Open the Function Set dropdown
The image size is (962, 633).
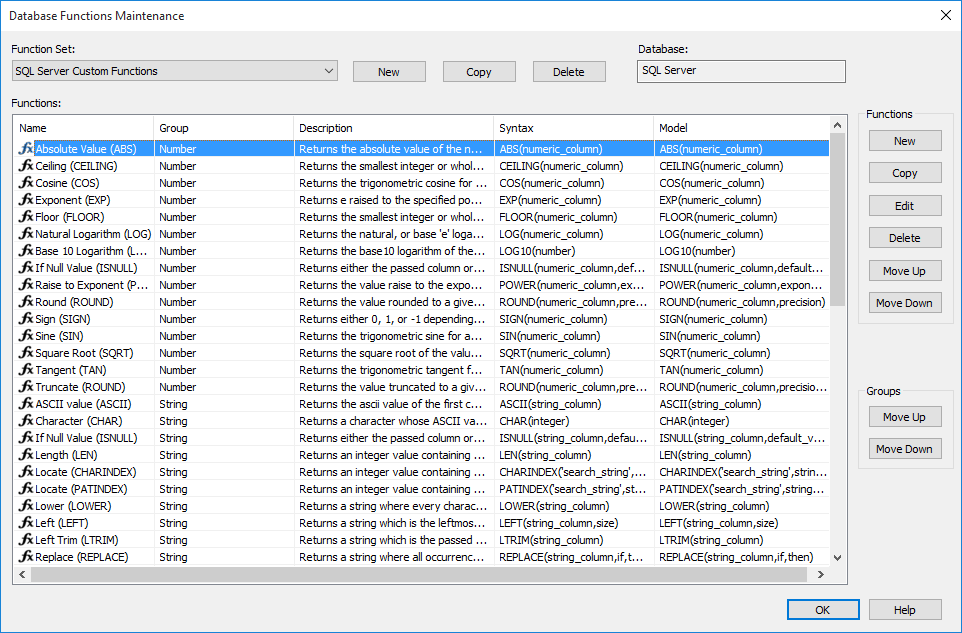[x=329, y=71]
